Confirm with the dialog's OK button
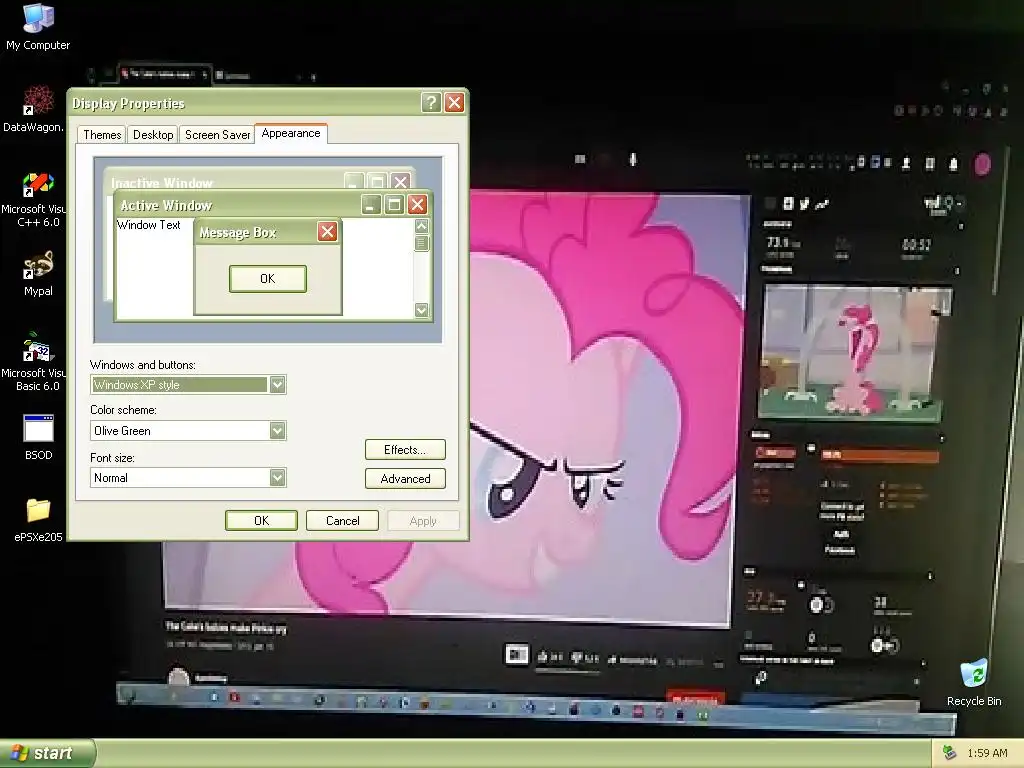The width and height of the screenshot is (1024, 768). (261, 520)
